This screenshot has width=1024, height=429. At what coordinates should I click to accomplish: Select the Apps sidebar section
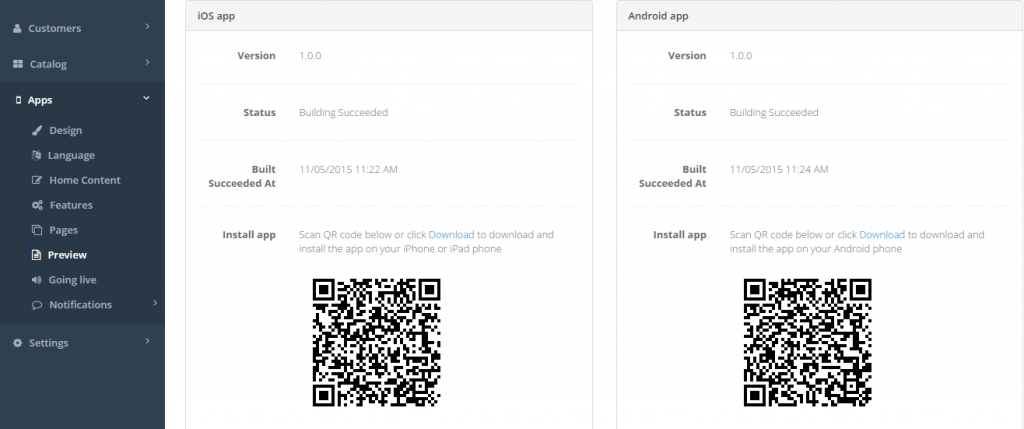(82, 101)
